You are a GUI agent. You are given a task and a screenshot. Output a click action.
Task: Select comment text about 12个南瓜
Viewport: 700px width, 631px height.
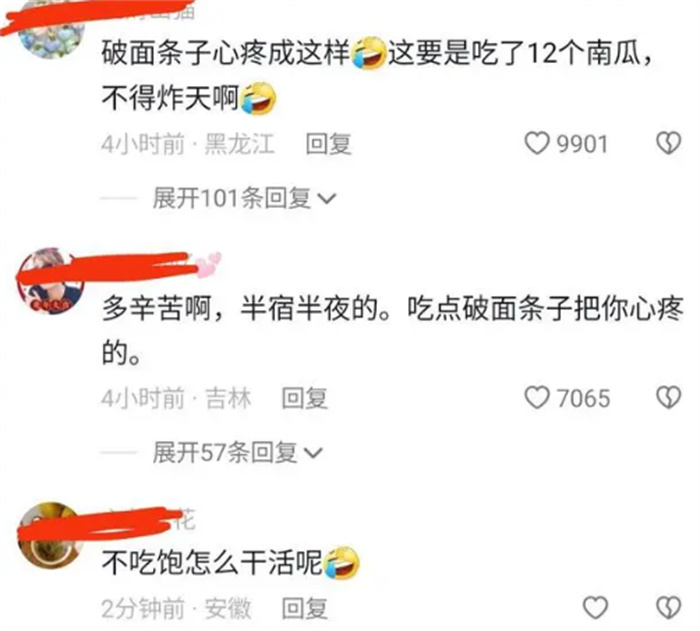(x=377, y=75)
